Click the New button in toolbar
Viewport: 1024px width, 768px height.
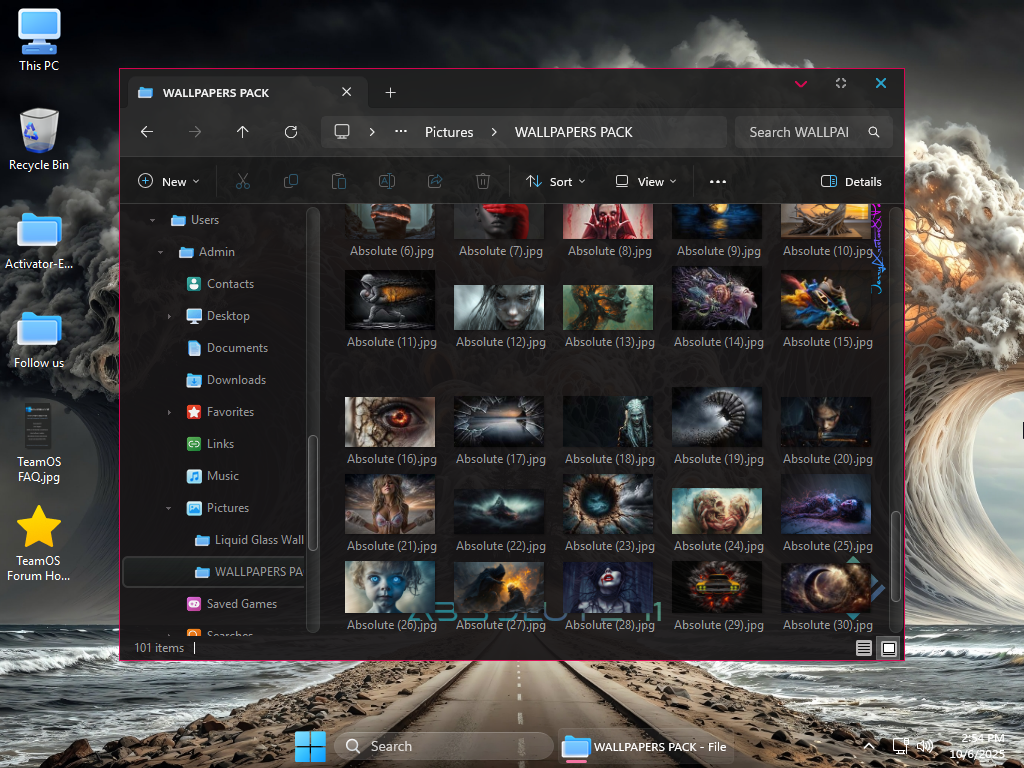point(168,182)
